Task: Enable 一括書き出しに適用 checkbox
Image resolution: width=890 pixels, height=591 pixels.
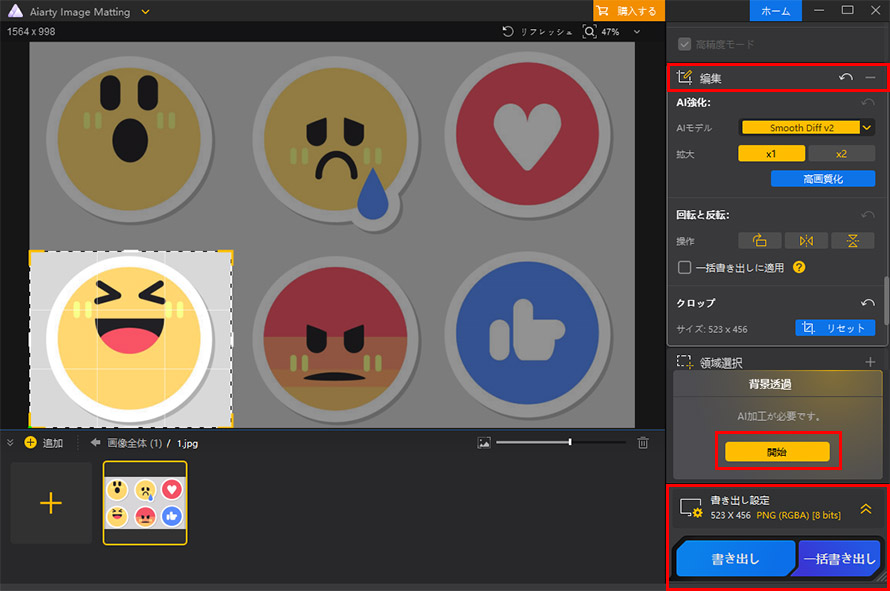Action: [684, 267]
